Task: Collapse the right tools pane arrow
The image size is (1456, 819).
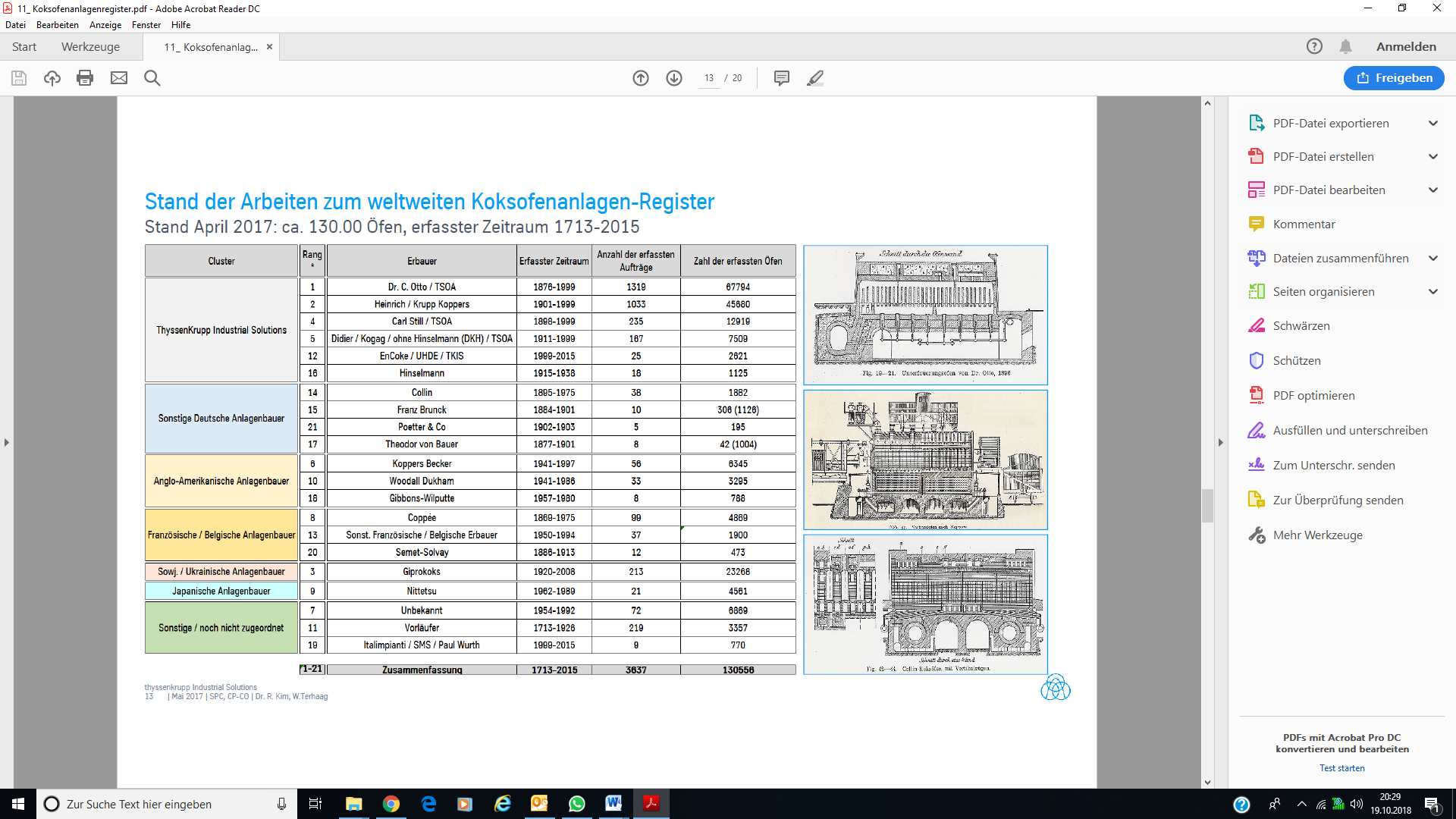Action: point(1221,442)
